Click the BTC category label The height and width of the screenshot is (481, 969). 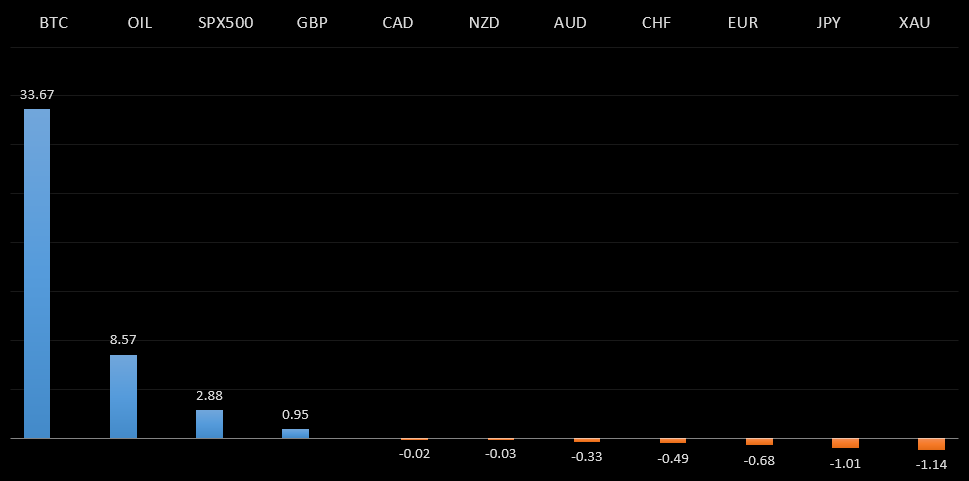tap(54, 22)
